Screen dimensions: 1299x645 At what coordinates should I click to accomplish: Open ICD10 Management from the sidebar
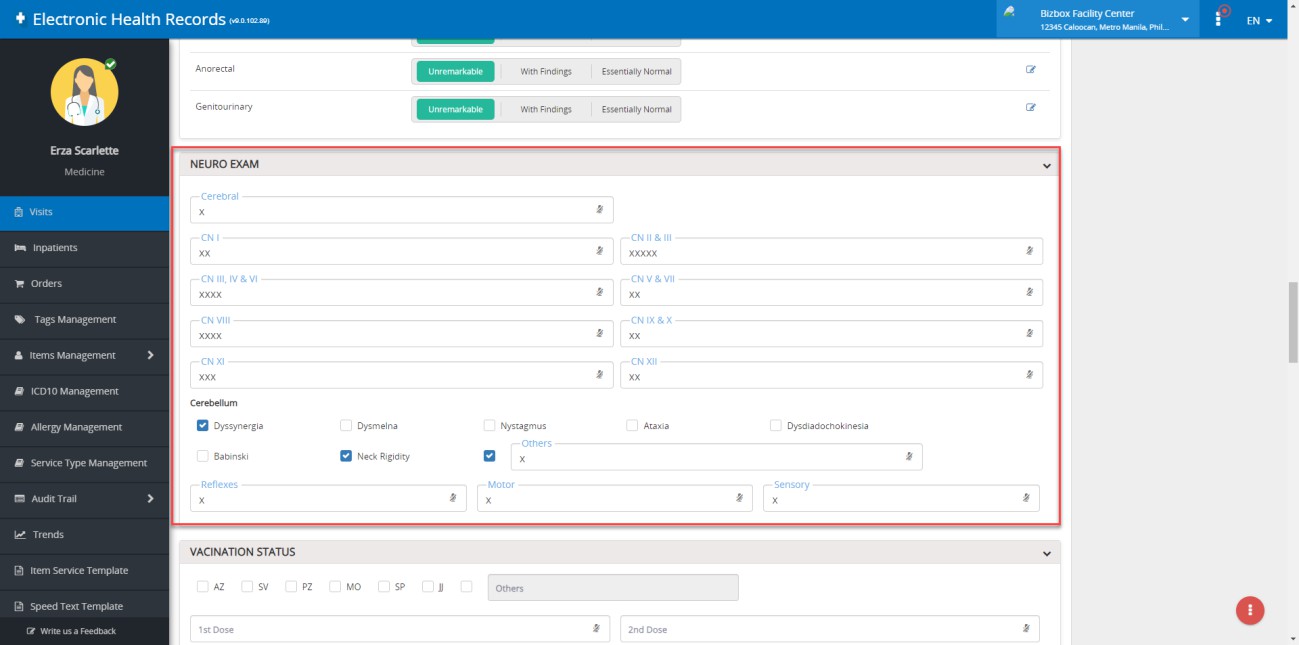(x=85, y=390)
